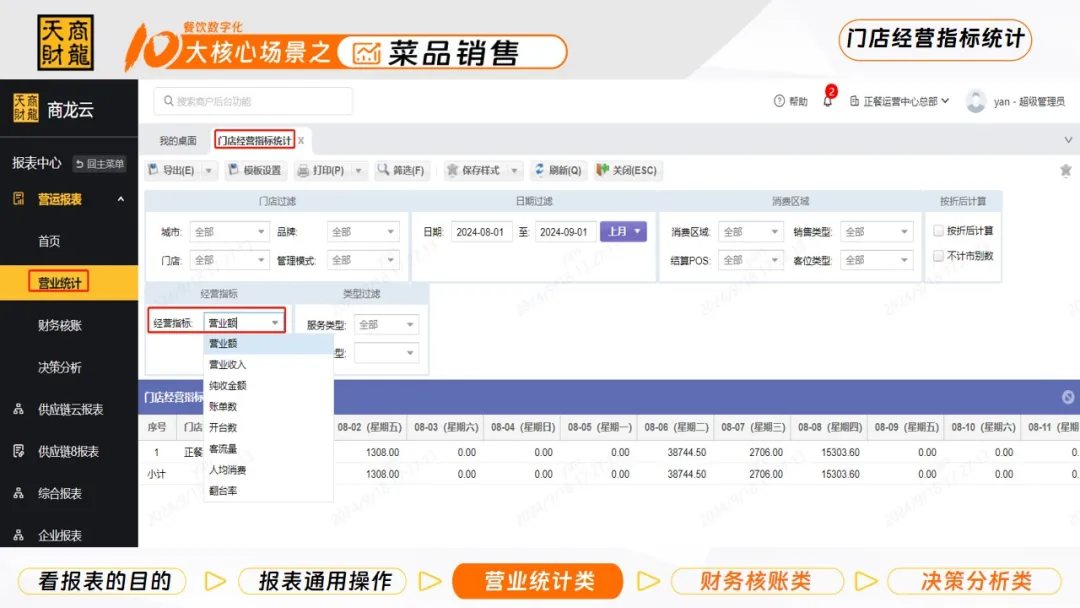Click the 回主菜单 back-to-main-menu button

pyautogui.click(x=100, y=163)
